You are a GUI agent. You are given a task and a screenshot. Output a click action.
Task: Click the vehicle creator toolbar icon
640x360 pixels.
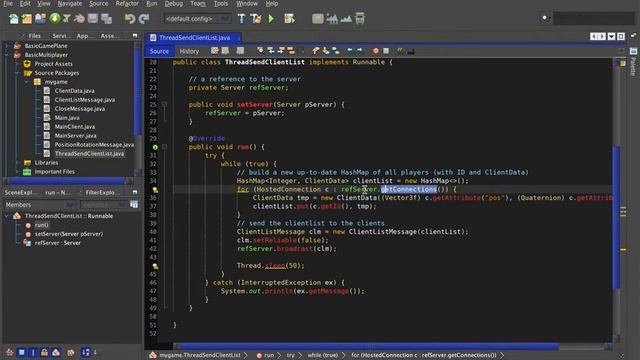pyautogui.click(x=360, y=19)
